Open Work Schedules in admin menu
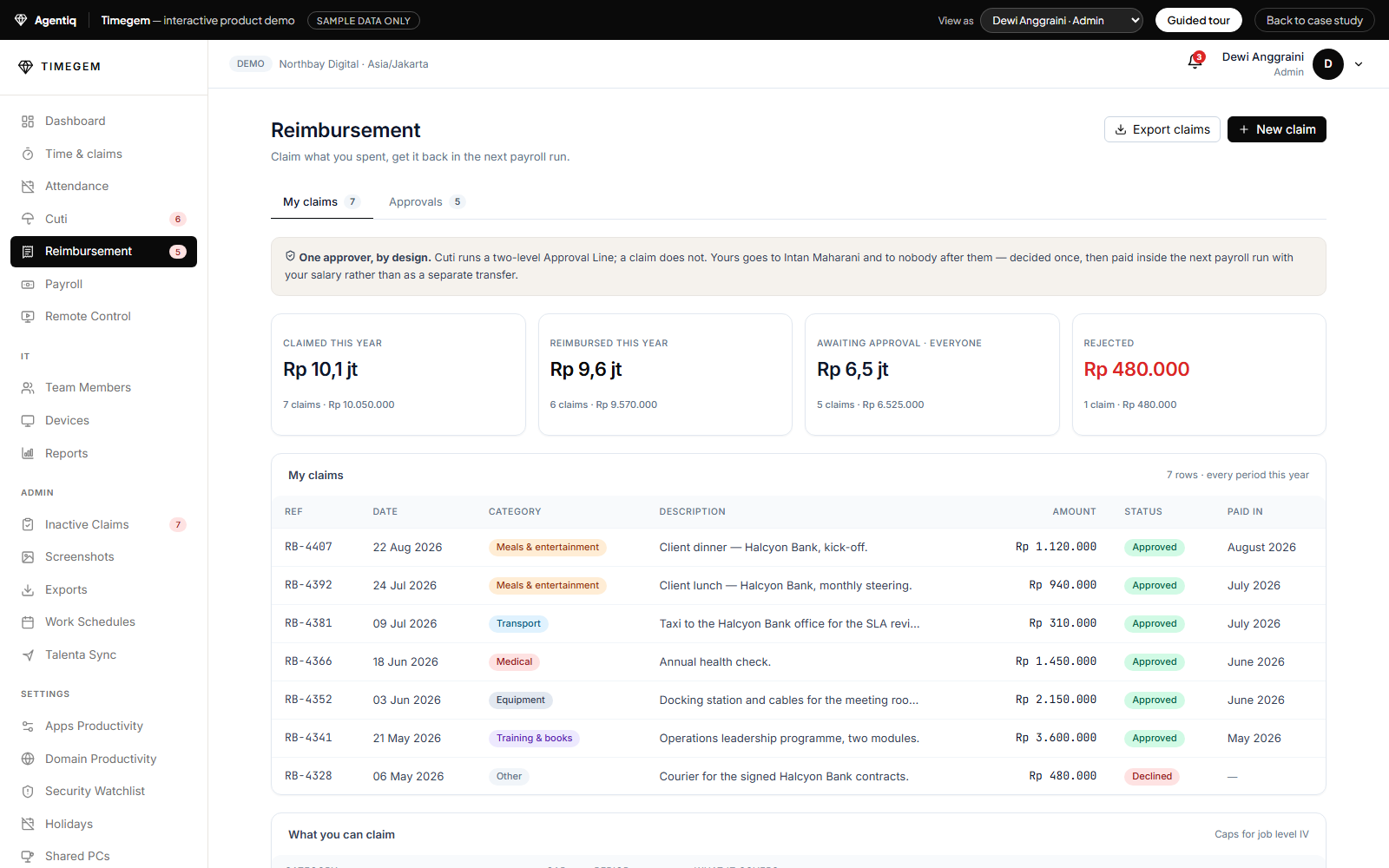 tap(104, 622)
